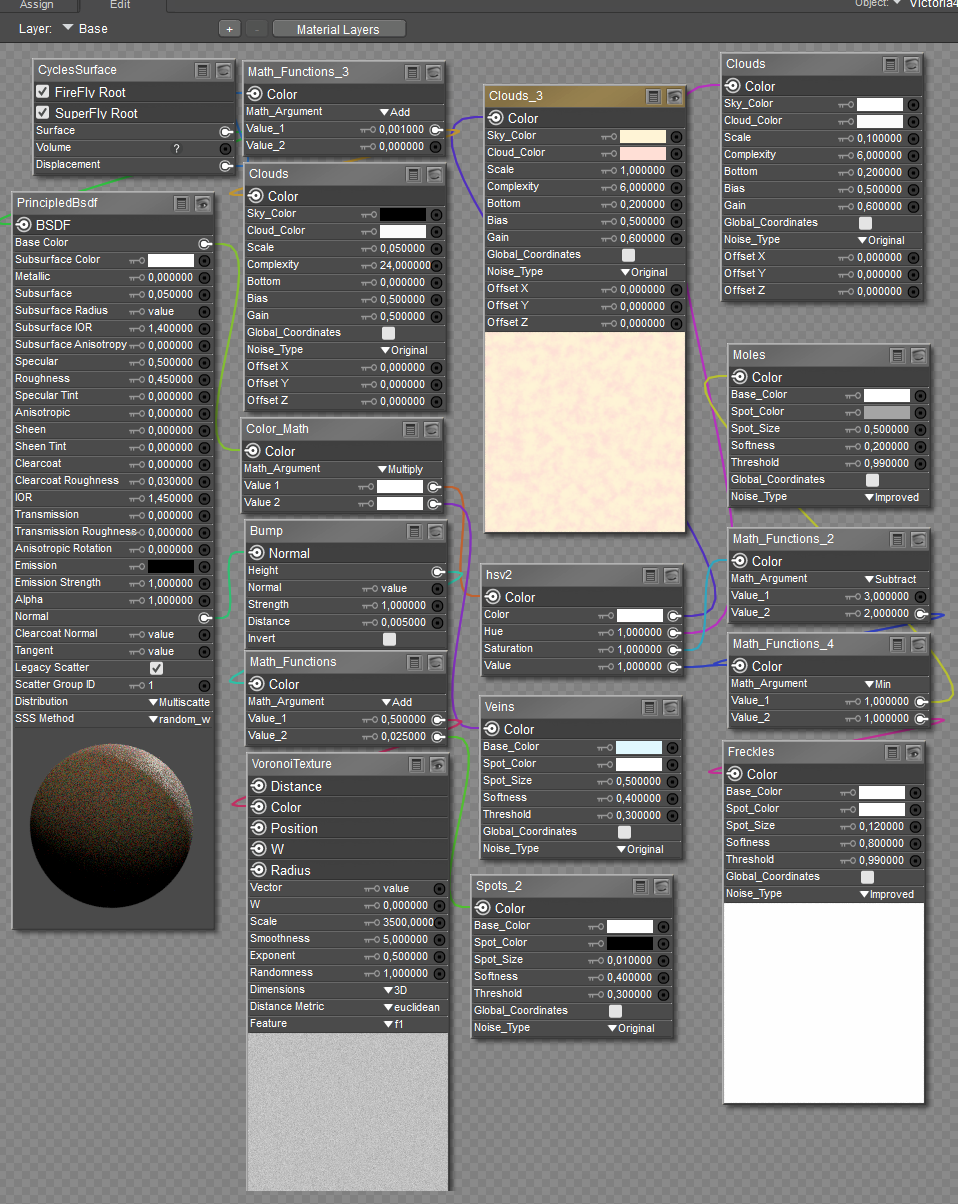Click the Math_Functions_2 Value_1 field
Image resolution: width=958 pixels, height=1204 pixels.
[886, 596]
